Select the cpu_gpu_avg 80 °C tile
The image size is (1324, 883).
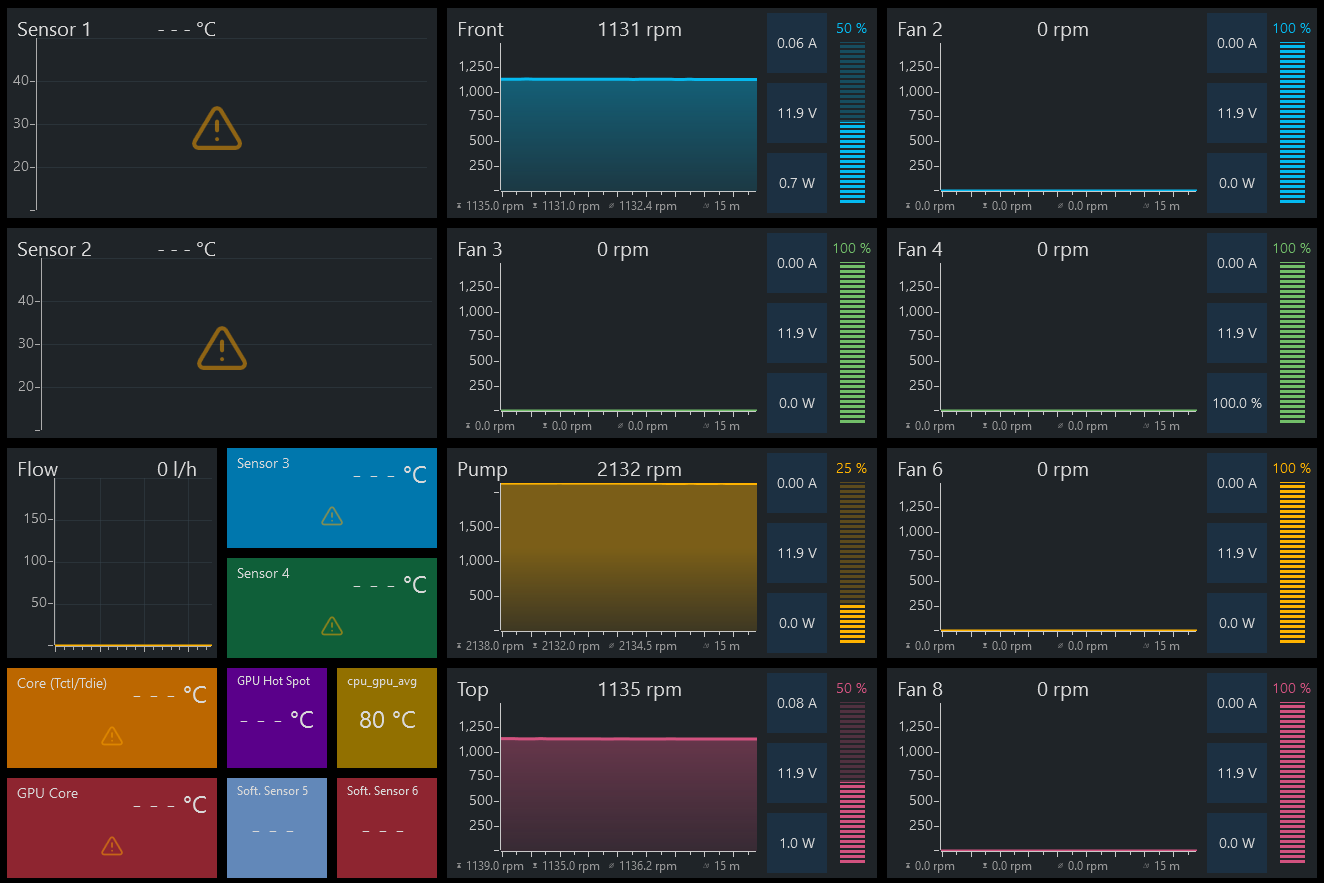pos(387,718)
